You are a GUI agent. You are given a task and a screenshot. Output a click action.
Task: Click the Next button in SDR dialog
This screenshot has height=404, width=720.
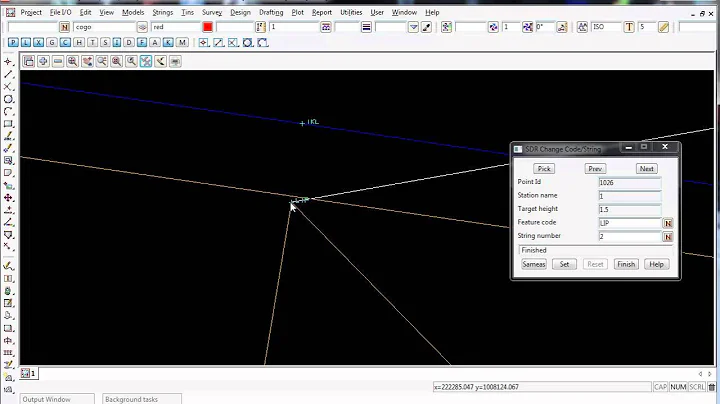(647, 168)
